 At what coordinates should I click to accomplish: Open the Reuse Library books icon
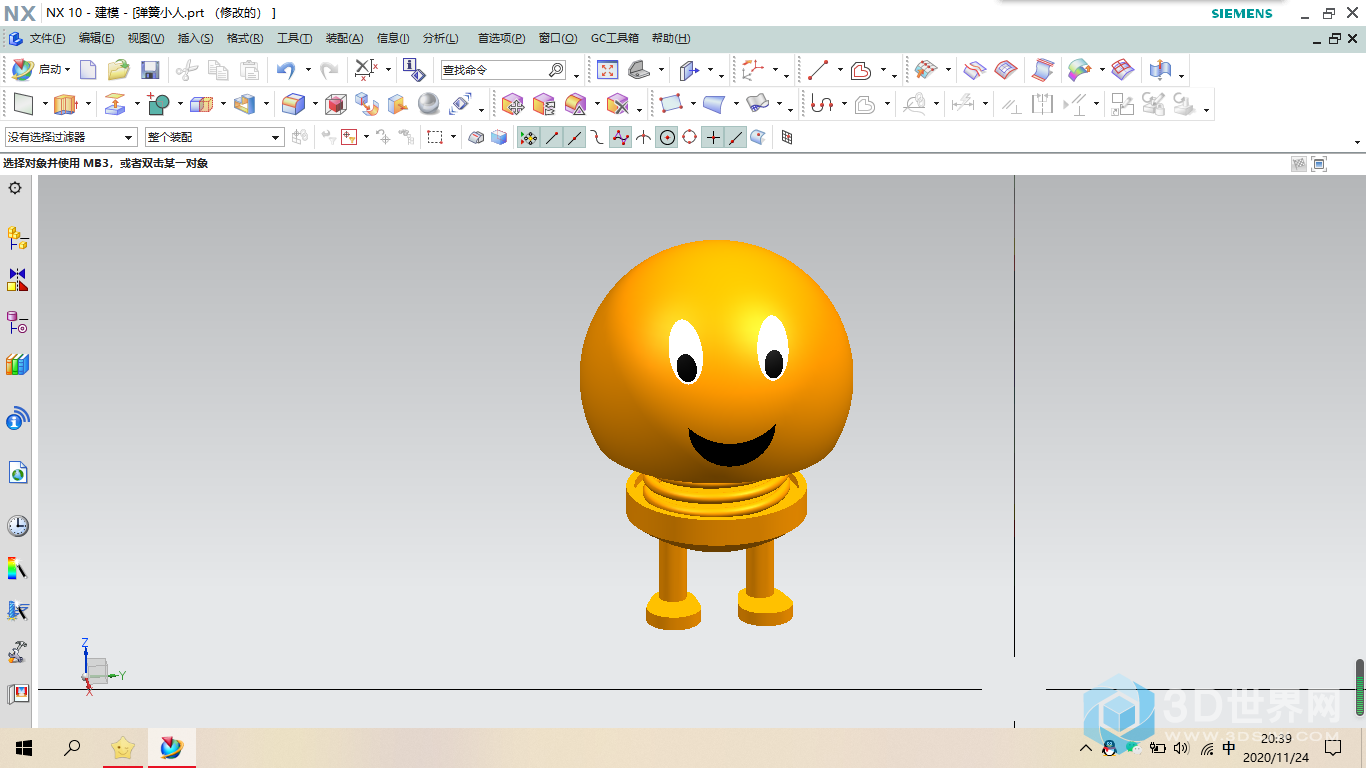[x=17, y=365]
